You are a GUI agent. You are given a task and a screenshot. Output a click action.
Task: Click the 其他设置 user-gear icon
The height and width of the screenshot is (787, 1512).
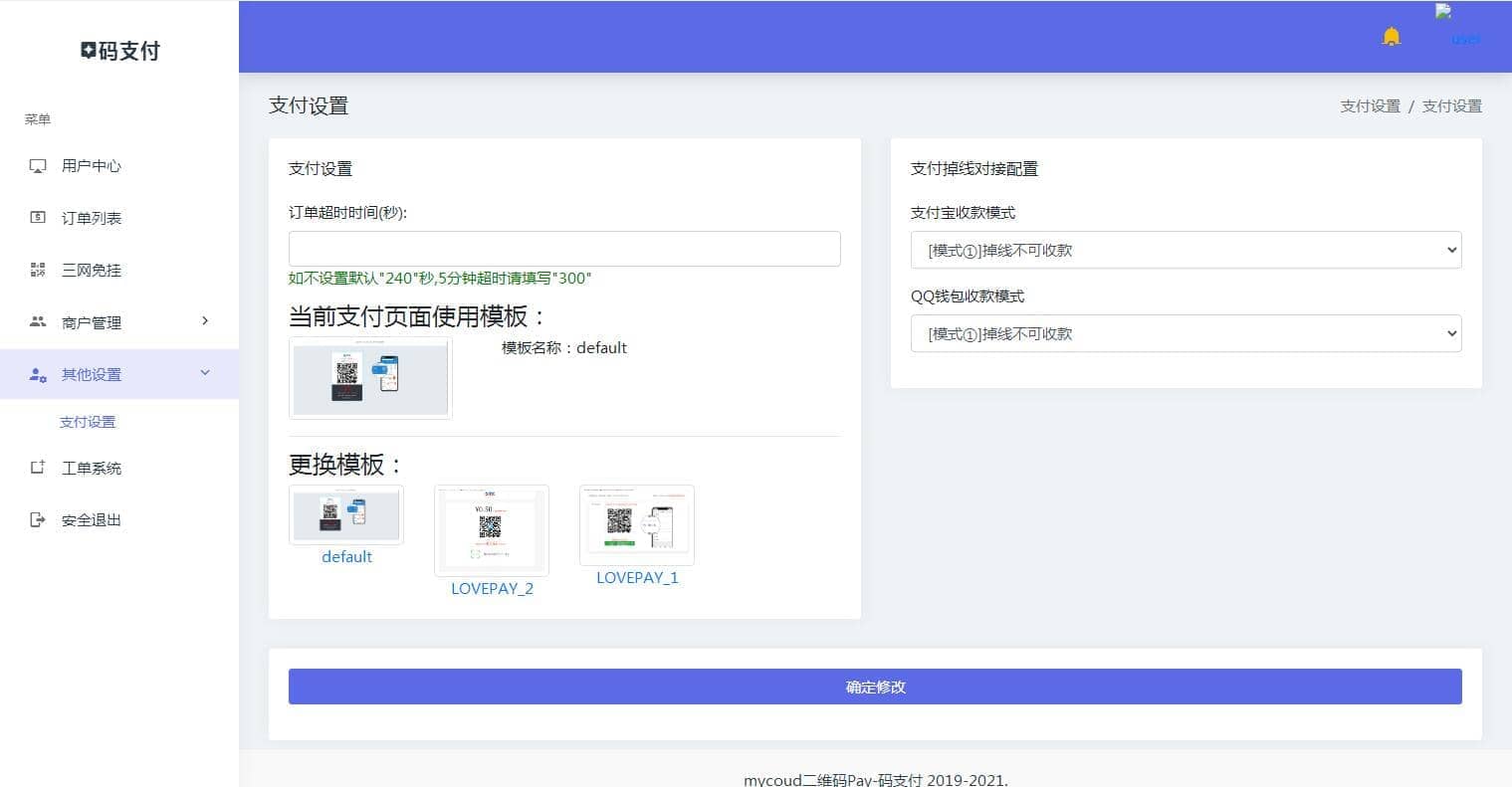(38, 375)
